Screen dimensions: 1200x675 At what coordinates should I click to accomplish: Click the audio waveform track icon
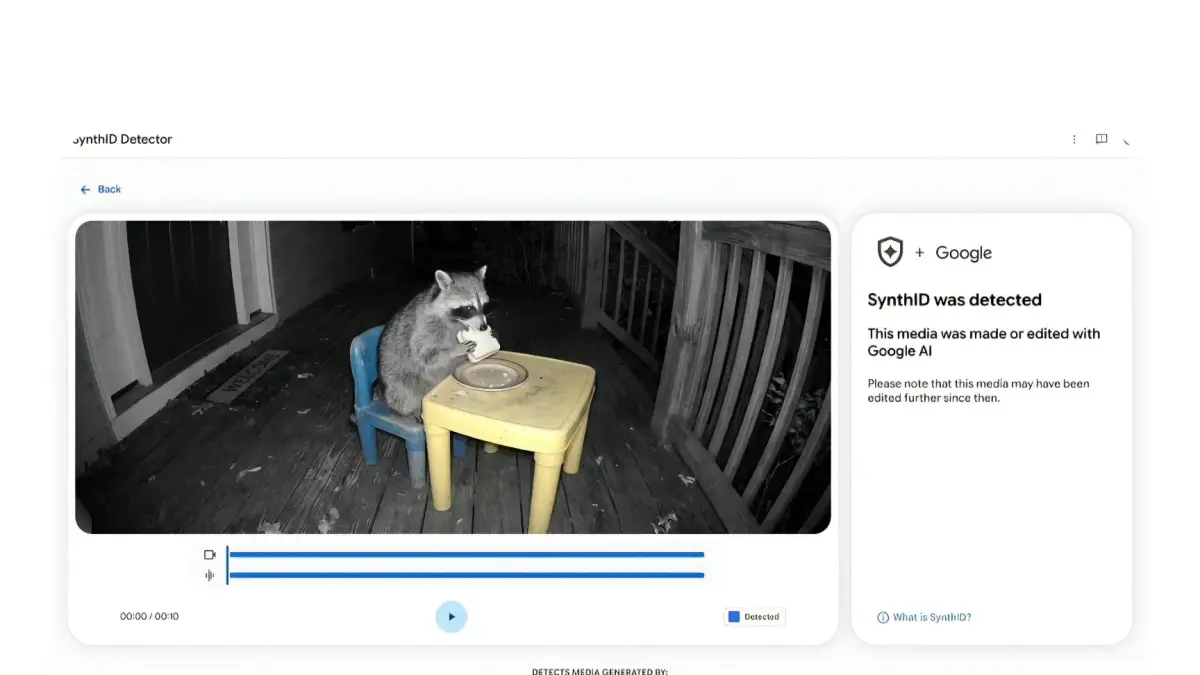210,575
